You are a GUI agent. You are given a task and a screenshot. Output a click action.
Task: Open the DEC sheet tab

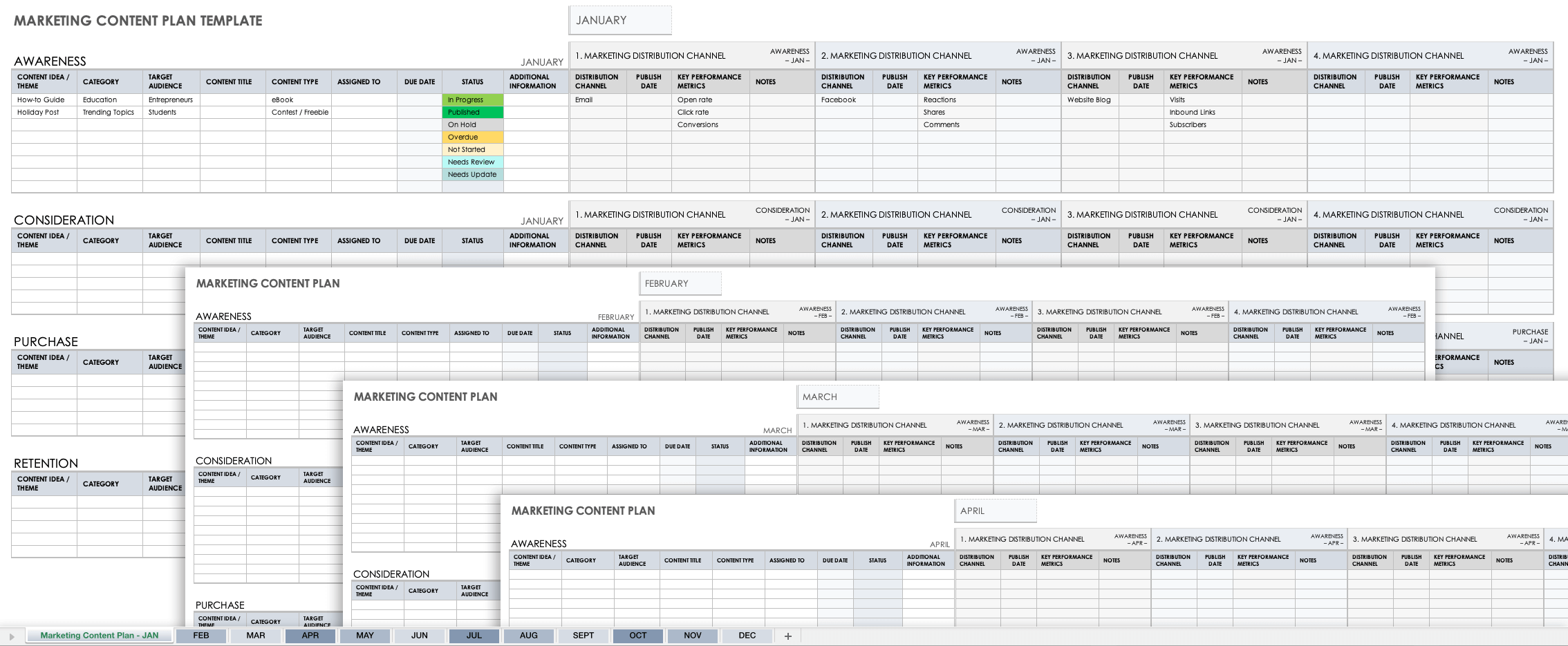[x=747, y=636]
